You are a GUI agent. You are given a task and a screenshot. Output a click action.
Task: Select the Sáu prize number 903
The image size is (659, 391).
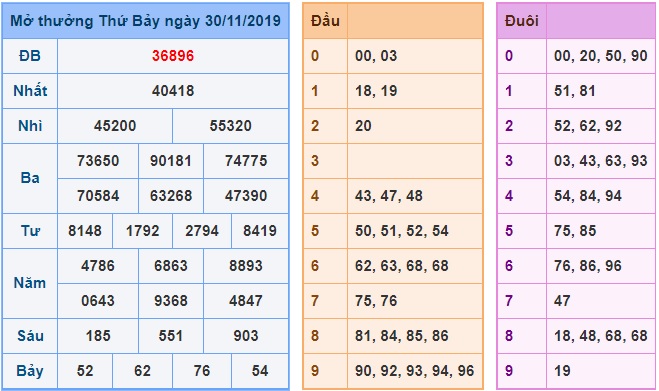coord(246,336)
